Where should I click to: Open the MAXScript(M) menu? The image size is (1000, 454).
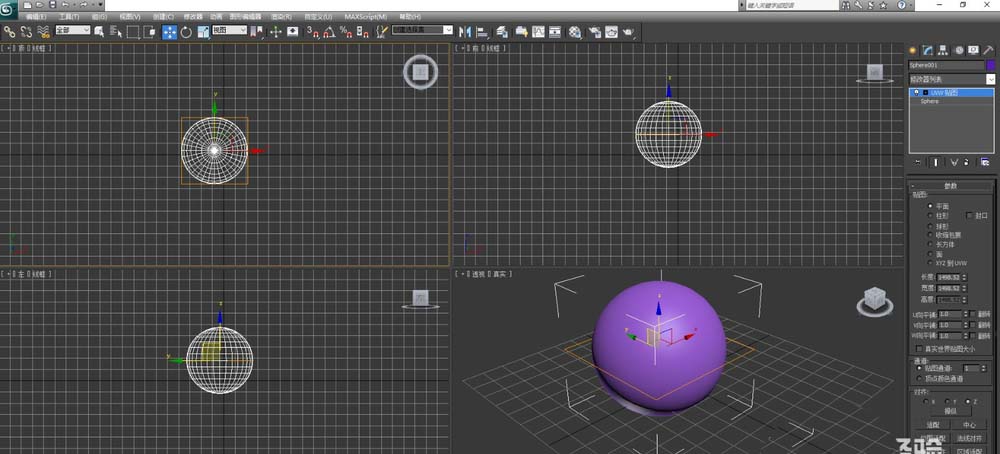[365, 17]
